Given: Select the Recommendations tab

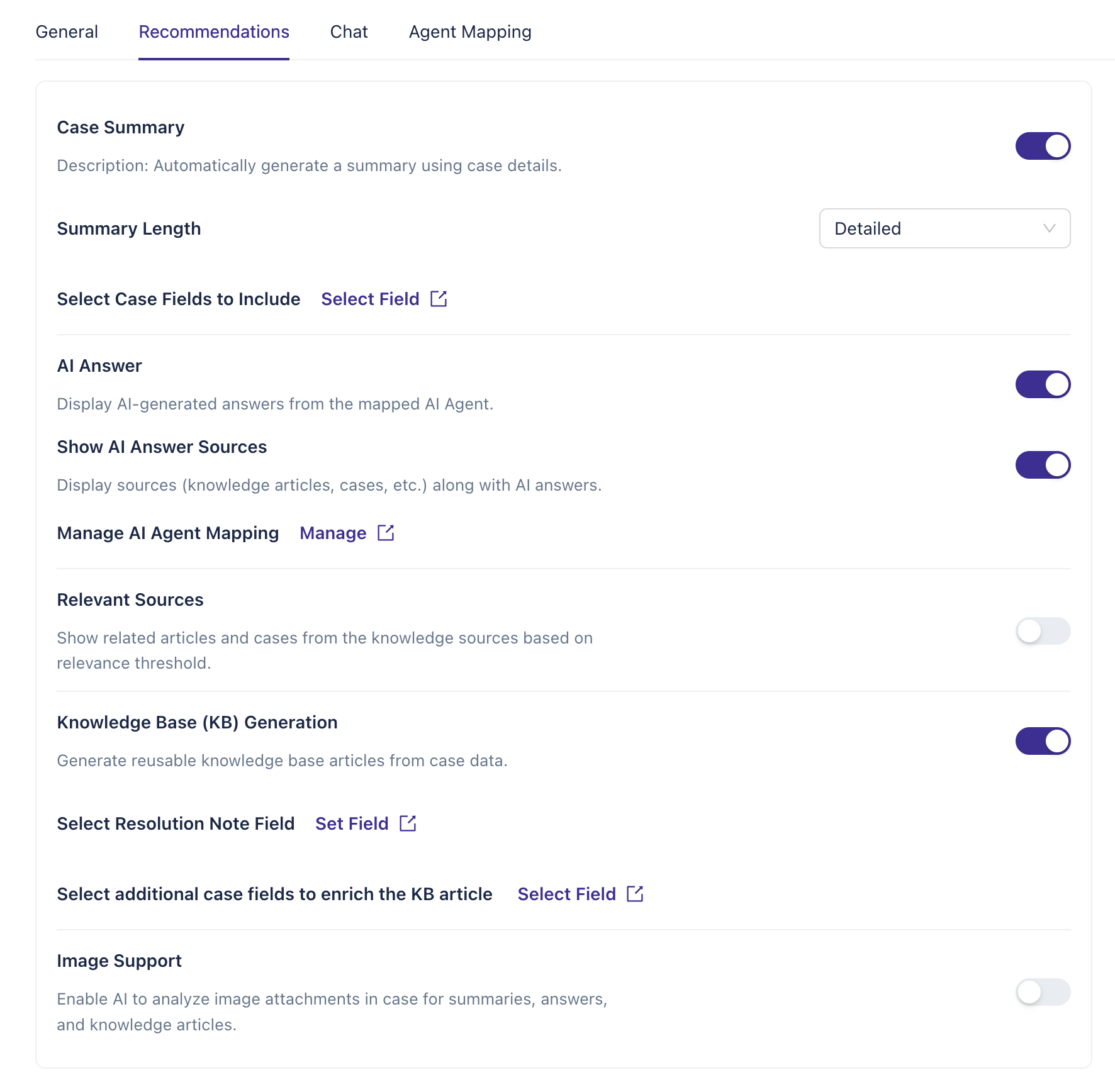Looking at the screenshot, I should (x=214, y=31).
